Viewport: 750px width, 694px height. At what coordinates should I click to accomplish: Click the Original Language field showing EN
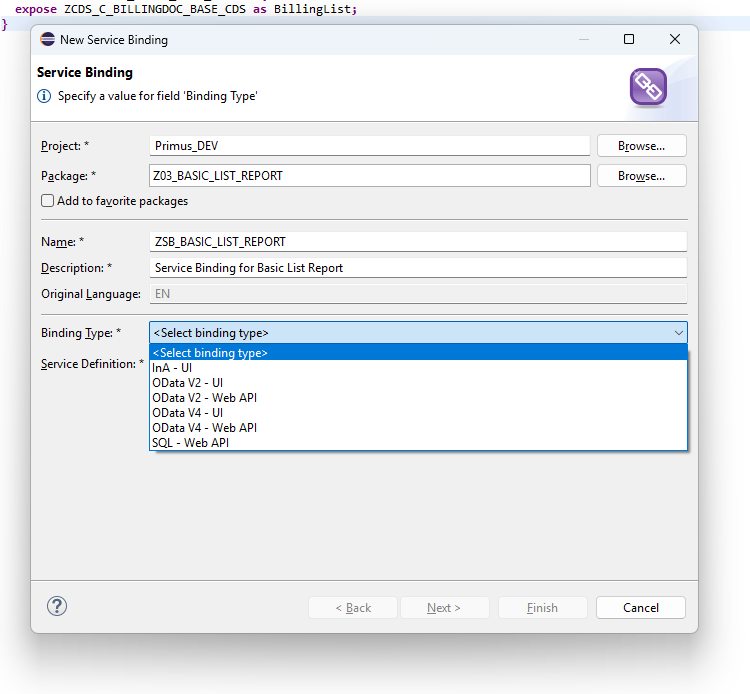click(x=419, y=293)
